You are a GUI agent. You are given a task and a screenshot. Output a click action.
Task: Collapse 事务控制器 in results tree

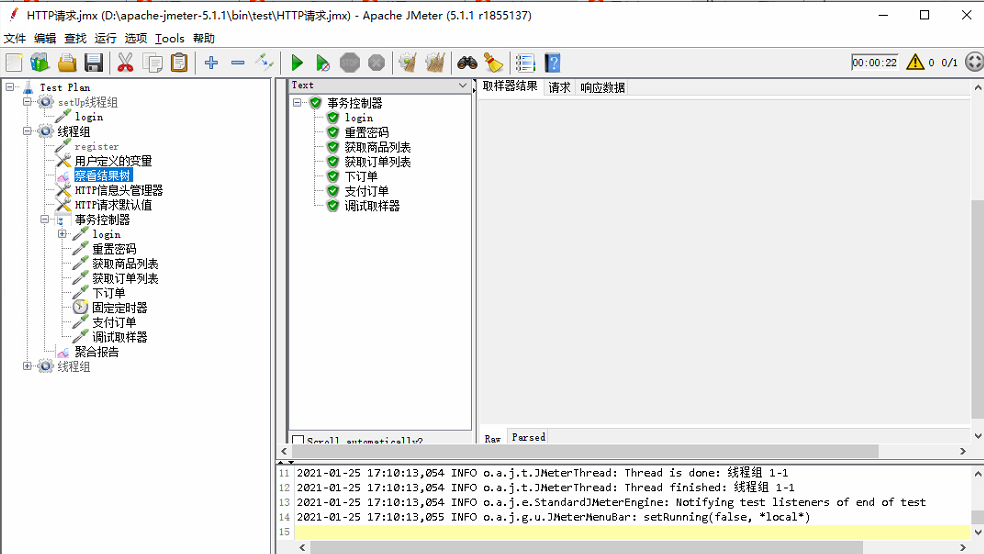(297, 102)
